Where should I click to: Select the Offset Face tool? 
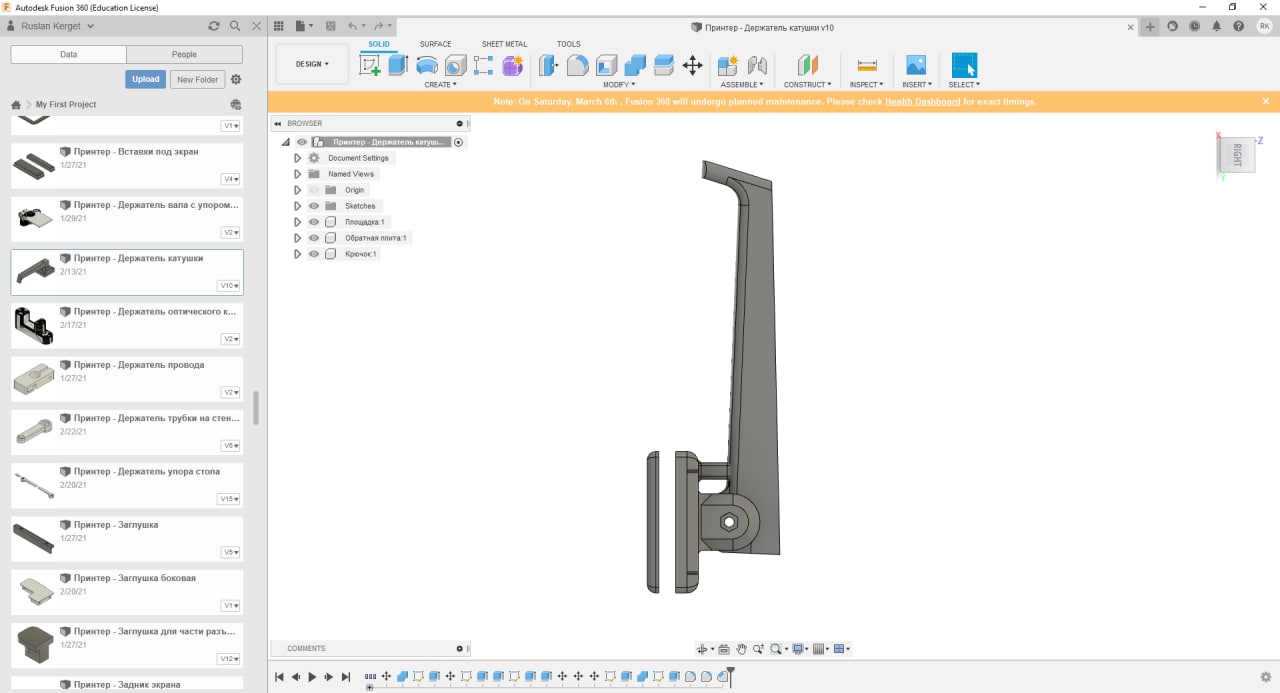663,66
